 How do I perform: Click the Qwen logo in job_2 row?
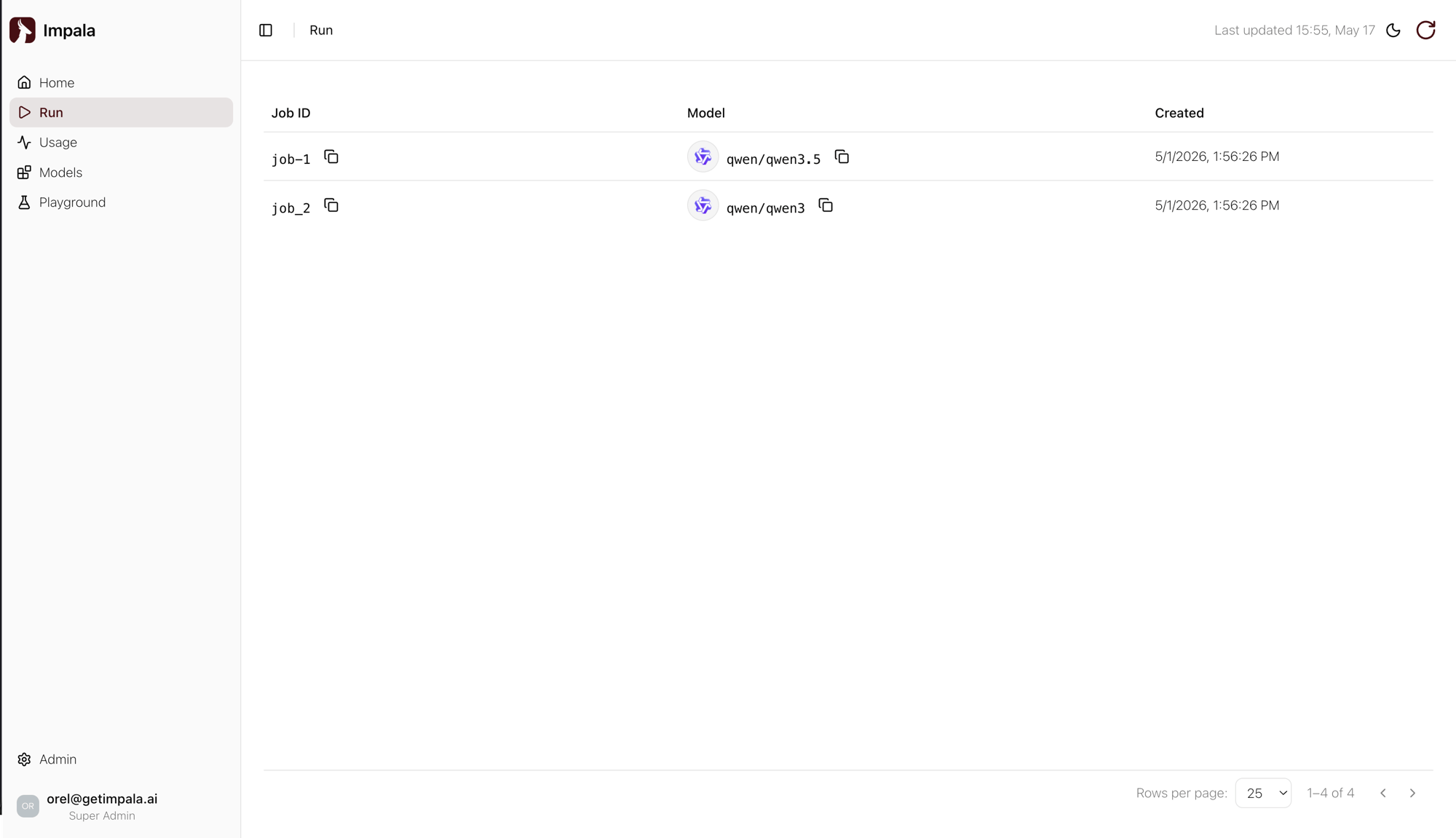(x=703, y=205)
